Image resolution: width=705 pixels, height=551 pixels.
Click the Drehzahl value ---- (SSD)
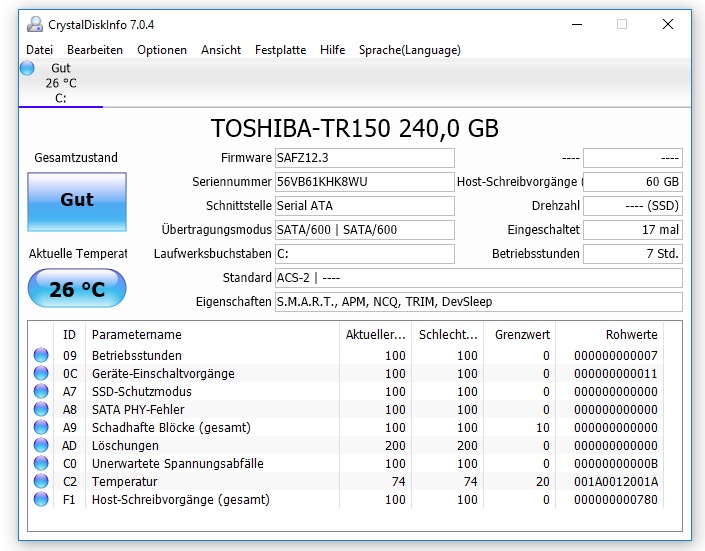coord(633,206)
